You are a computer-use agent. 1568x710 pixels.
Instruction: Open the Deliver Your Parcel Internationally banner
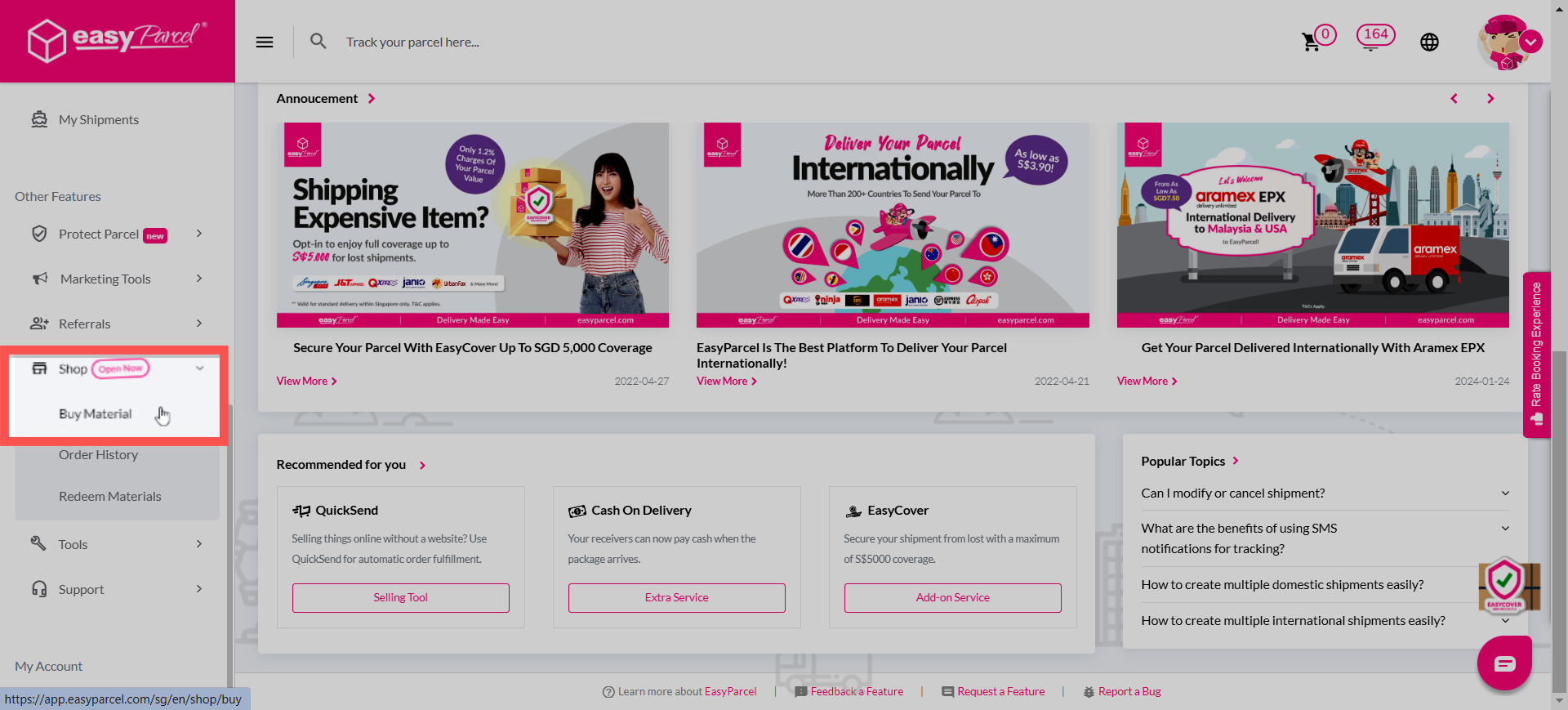(x=893, y=226)
